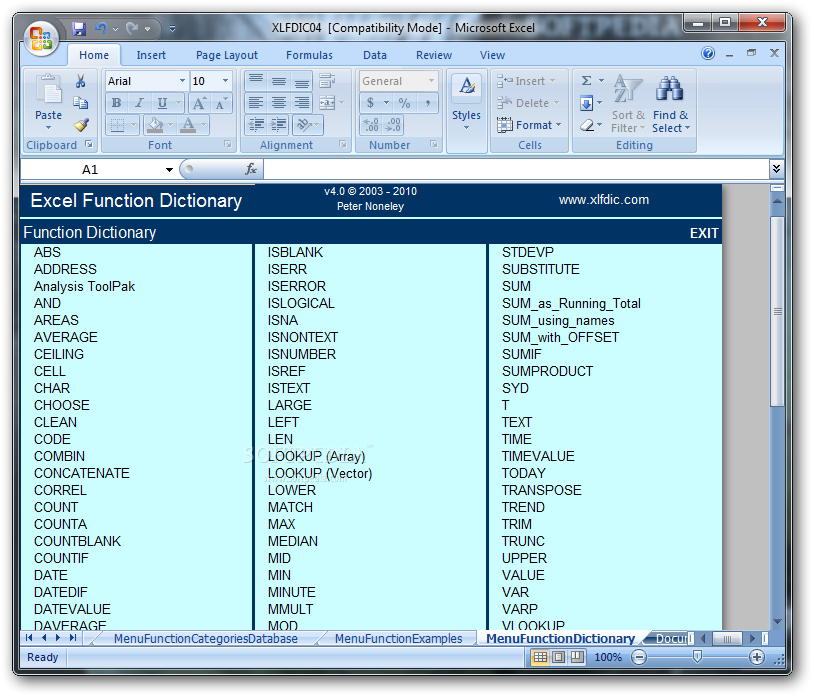
Task: Visit www.xlfdic.com link
Action: [604, 200]
